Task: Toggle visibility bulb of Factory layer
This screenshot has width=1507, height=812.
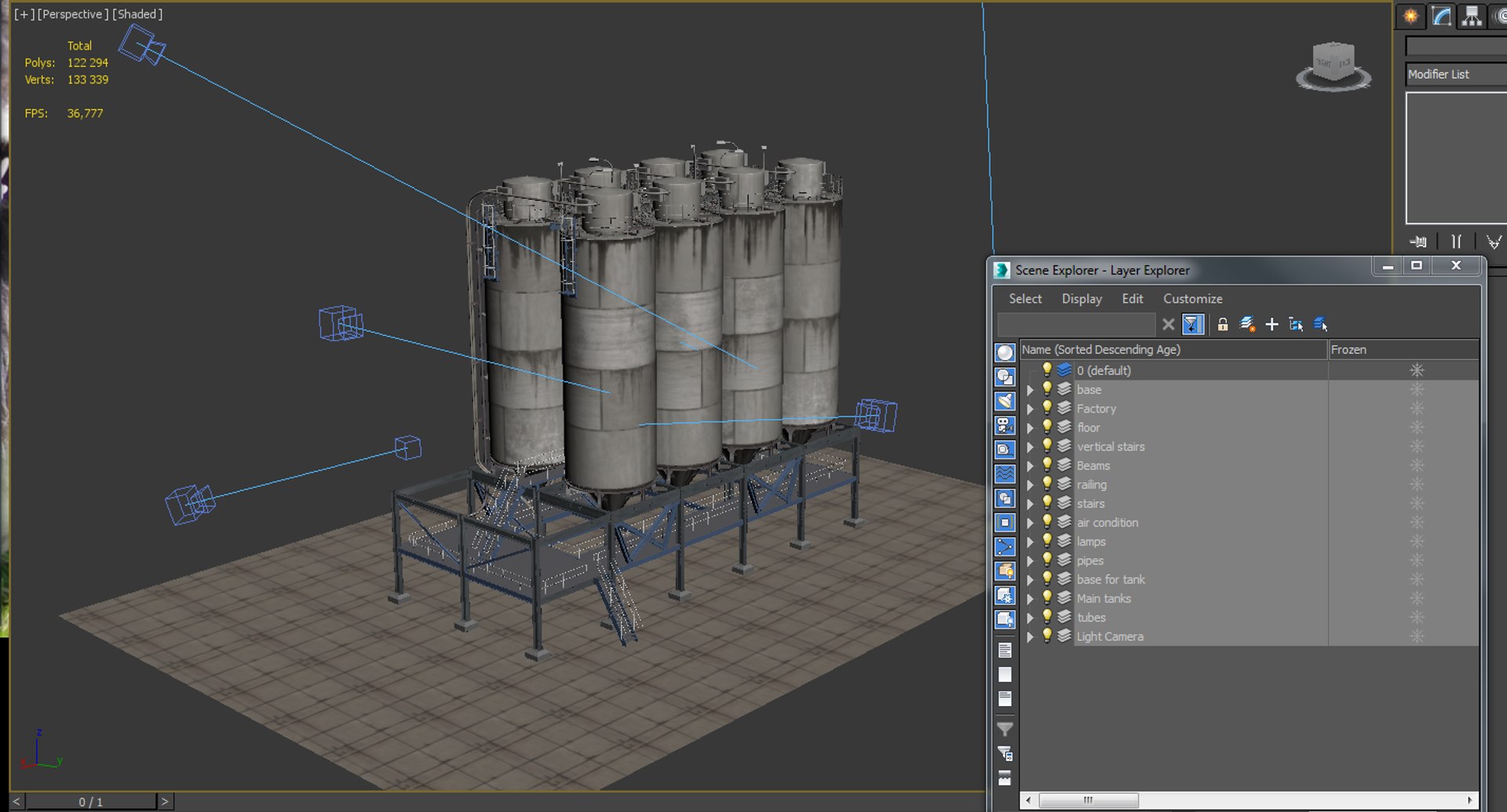Action: [x=1046, y=408]
